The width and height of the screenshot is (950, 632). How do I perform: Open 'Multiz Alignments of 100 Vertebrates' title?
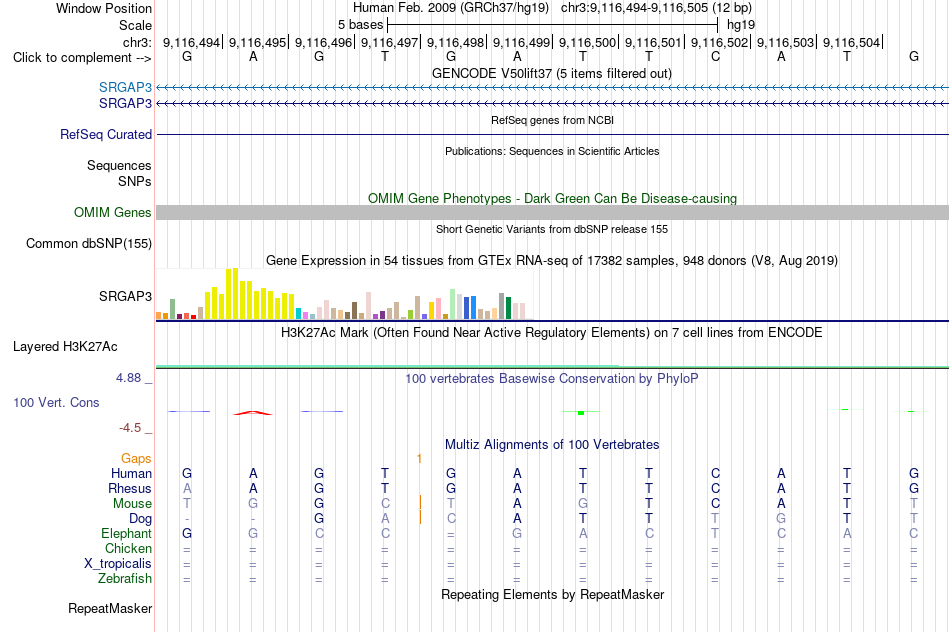click(552, 445)
